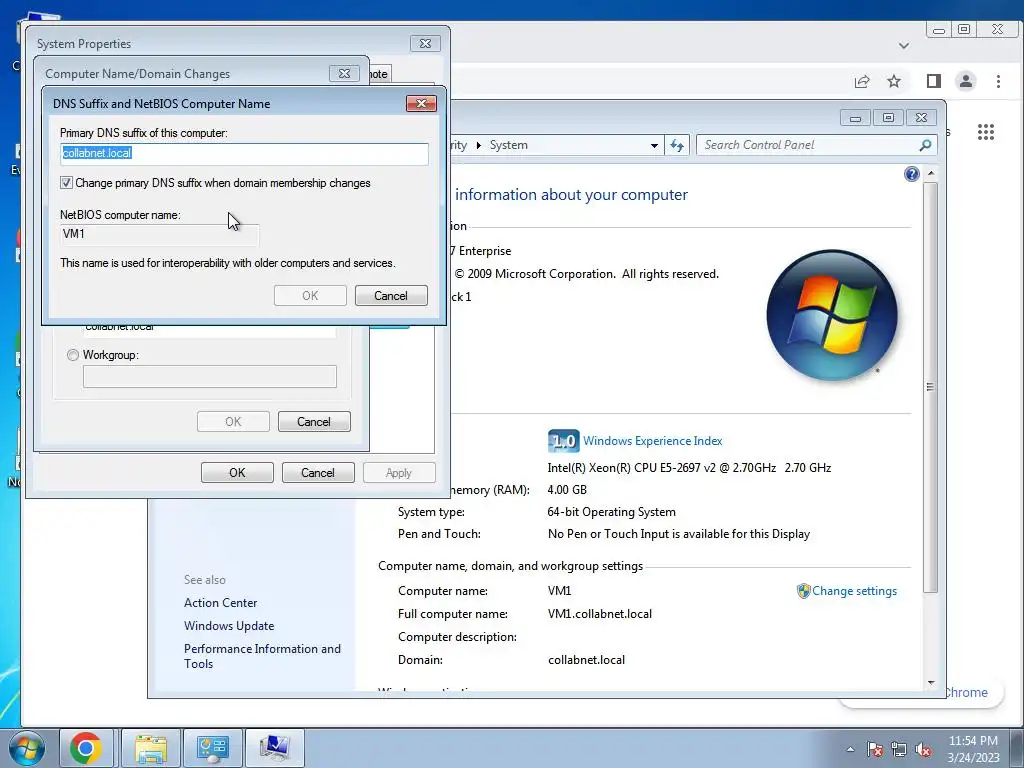Viewport: 1024px width, 768px height.
Task: Close the DNS Suffix dialog with red X
Action: 421,103
